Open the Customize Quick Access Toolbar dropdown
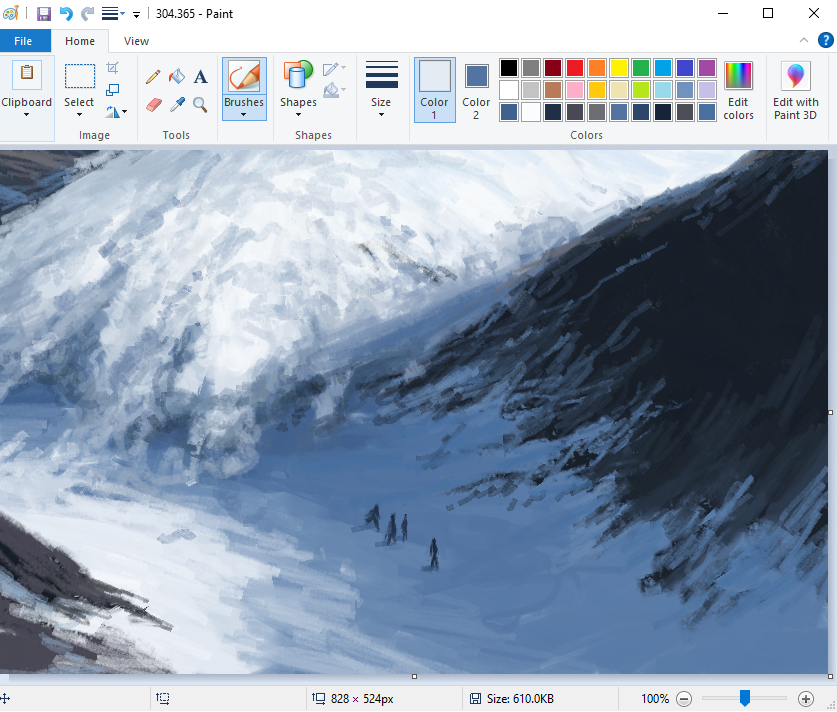837x712 pixels. tap(136, 15)
